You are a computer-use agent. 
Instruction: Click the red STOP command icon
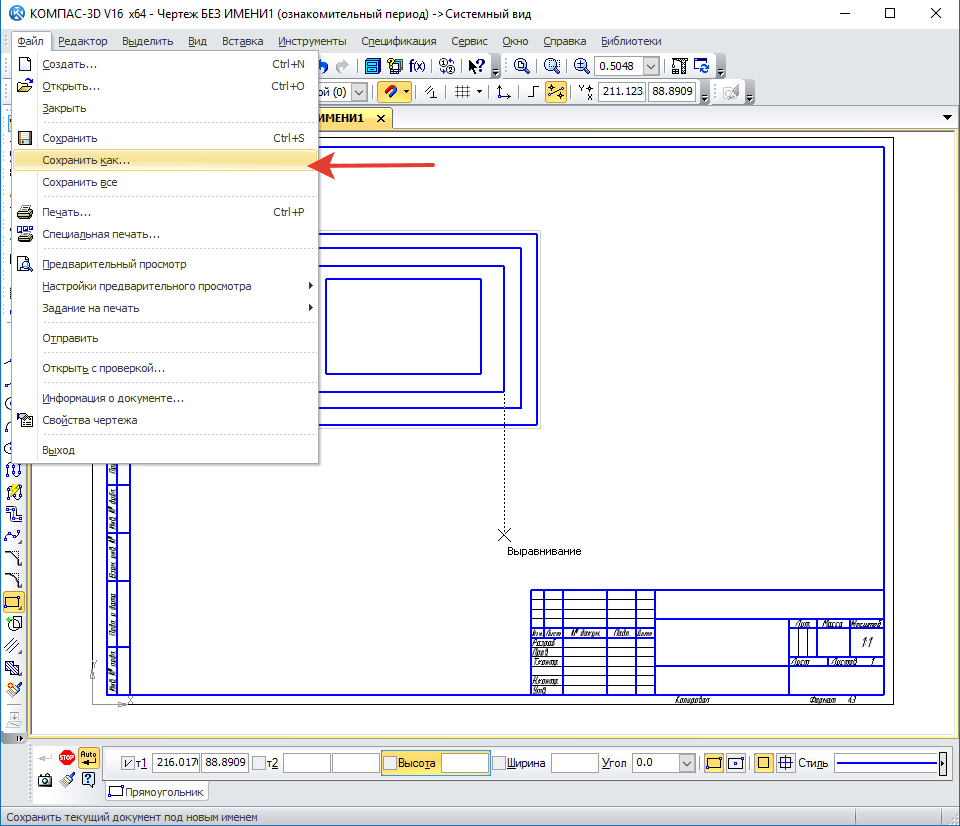tap(67, 758)
